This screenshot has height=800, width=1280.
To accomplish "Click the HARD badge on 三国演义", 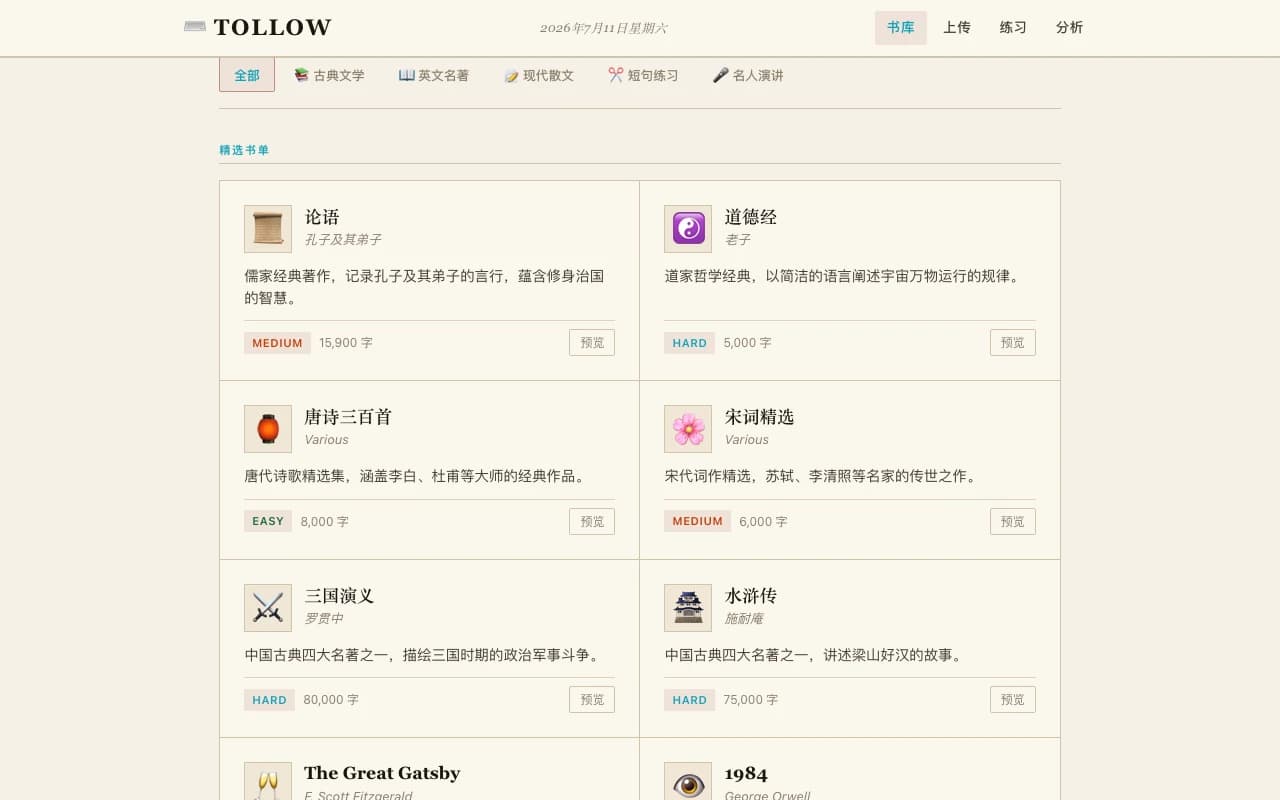I will tap(269, 700).
